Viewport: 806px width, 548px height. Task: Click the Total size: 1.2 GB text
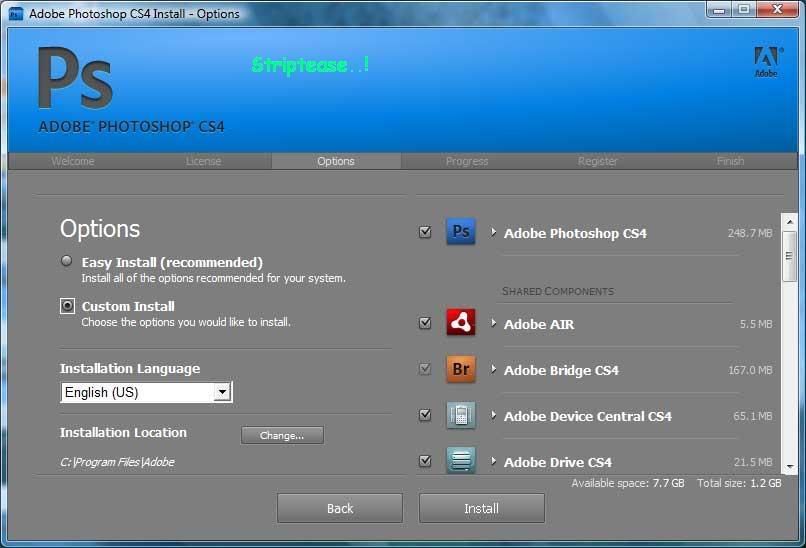point(739,483)
